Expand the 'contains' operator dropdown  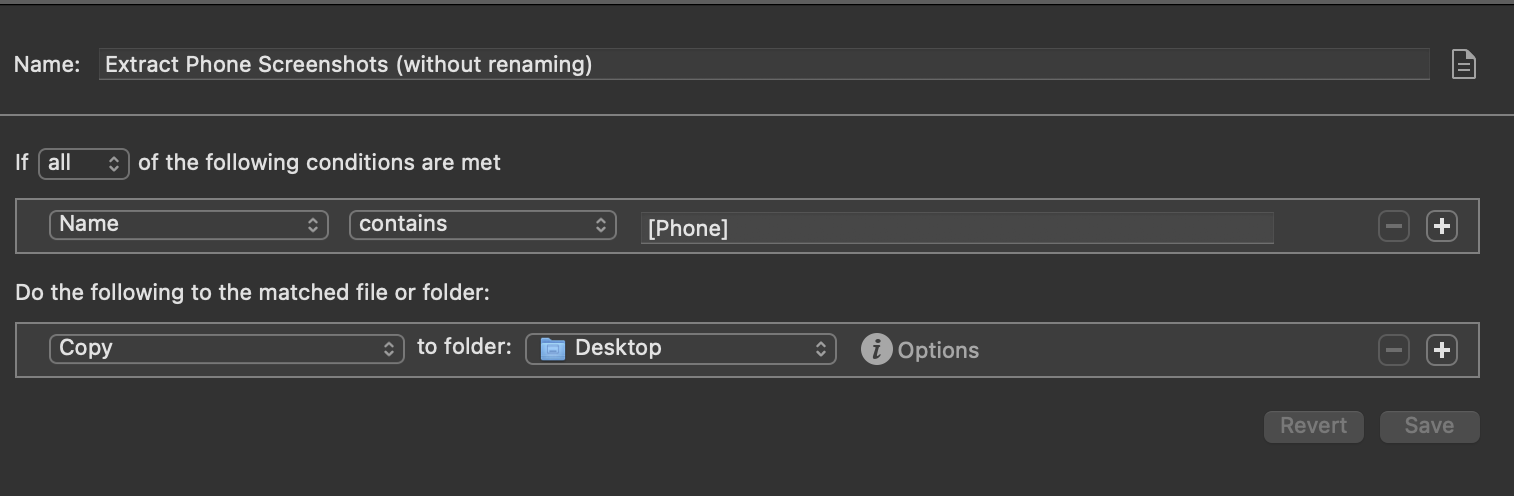pos(483,224)
